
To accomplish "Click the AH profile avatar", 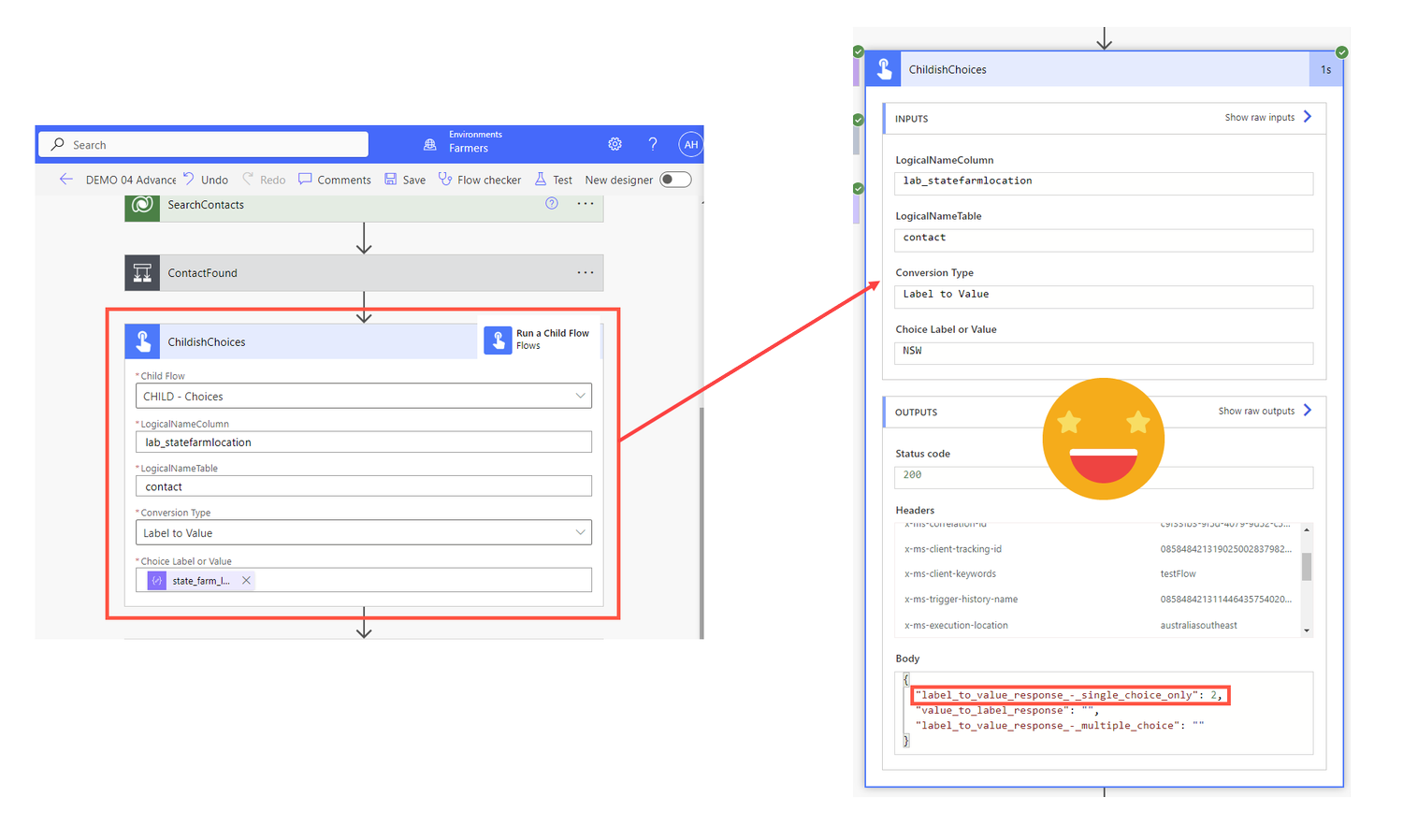I will coord(690,143).
